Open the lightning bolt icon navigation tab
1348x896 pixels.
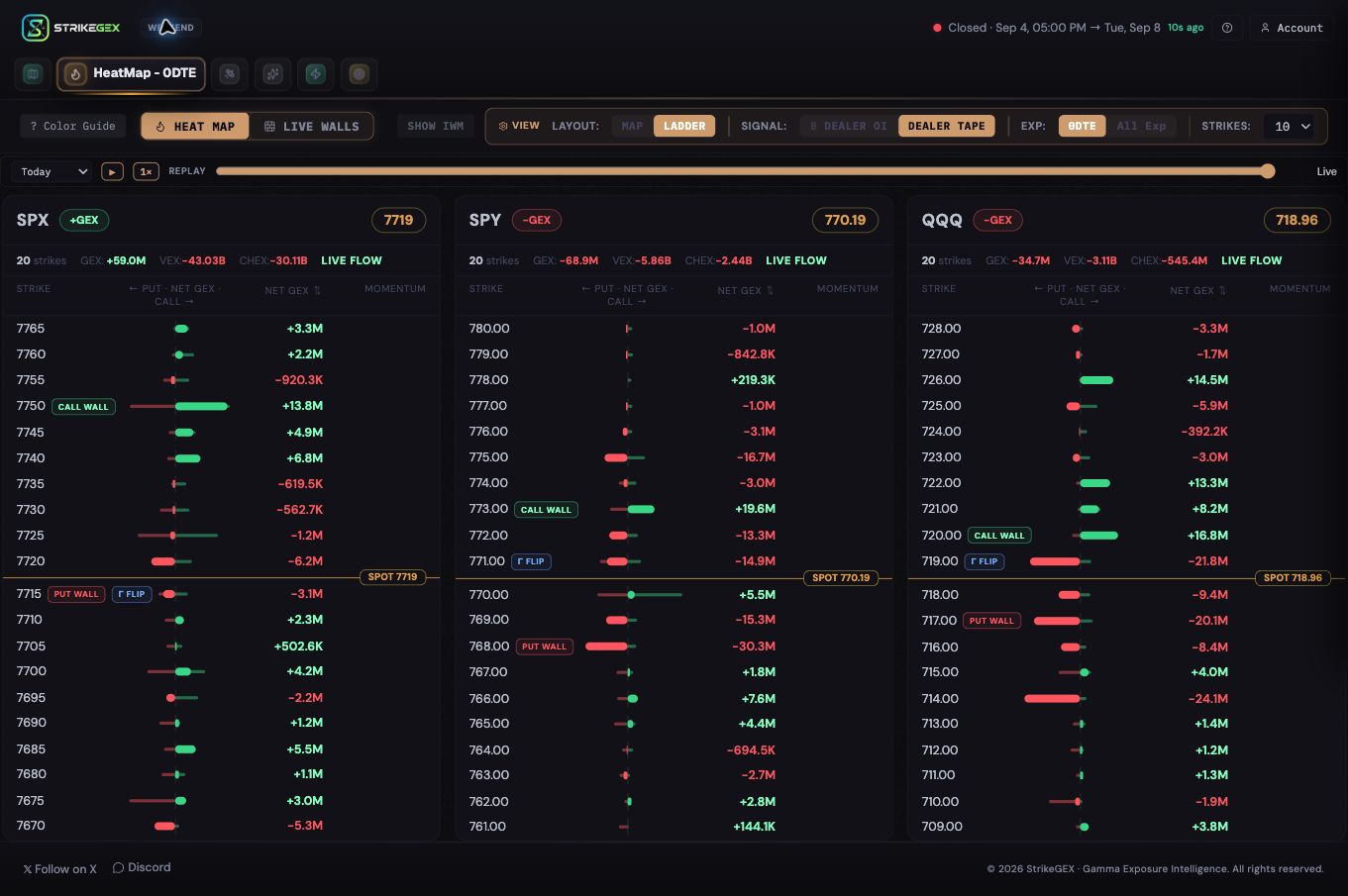click(x=316, y=74)
